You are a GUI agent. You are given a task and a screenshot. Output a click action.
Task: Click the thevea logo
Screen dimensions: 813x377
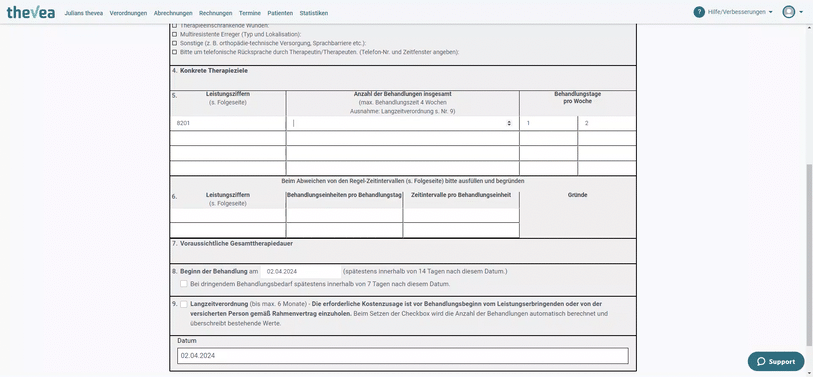31,12
